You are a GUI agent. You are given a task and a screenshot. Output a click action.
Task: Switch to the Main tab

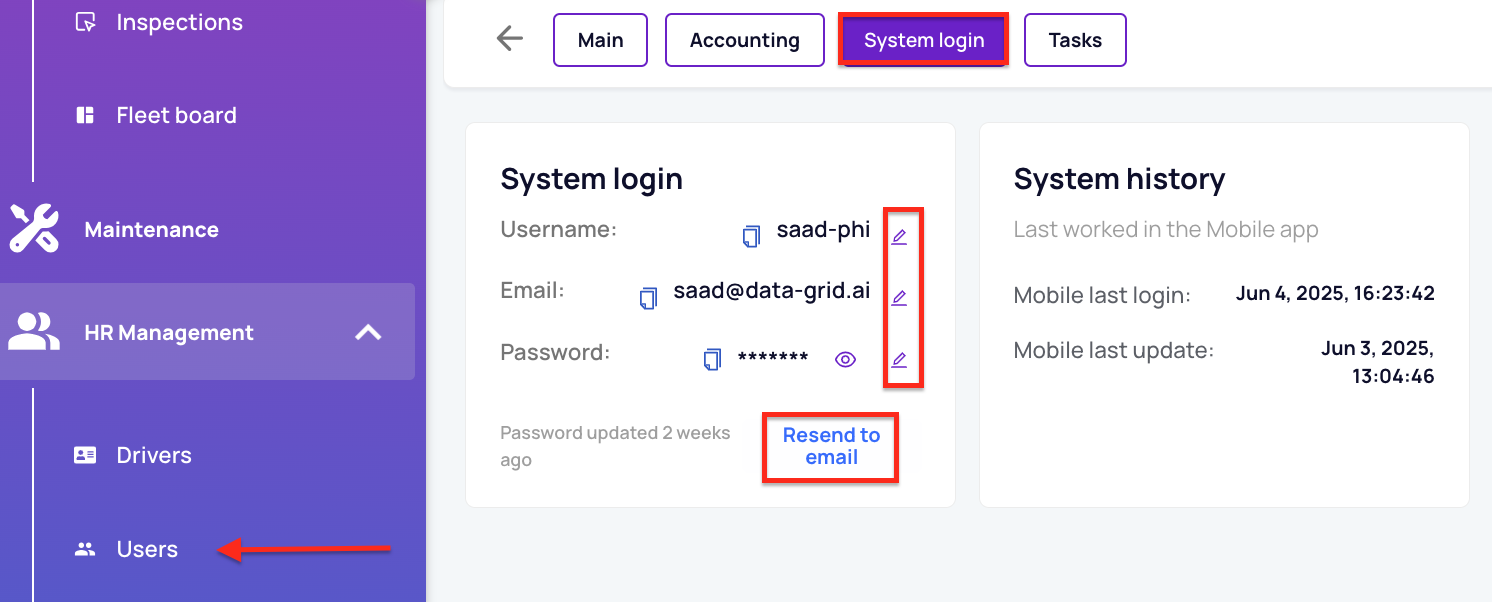coord(600,40)
